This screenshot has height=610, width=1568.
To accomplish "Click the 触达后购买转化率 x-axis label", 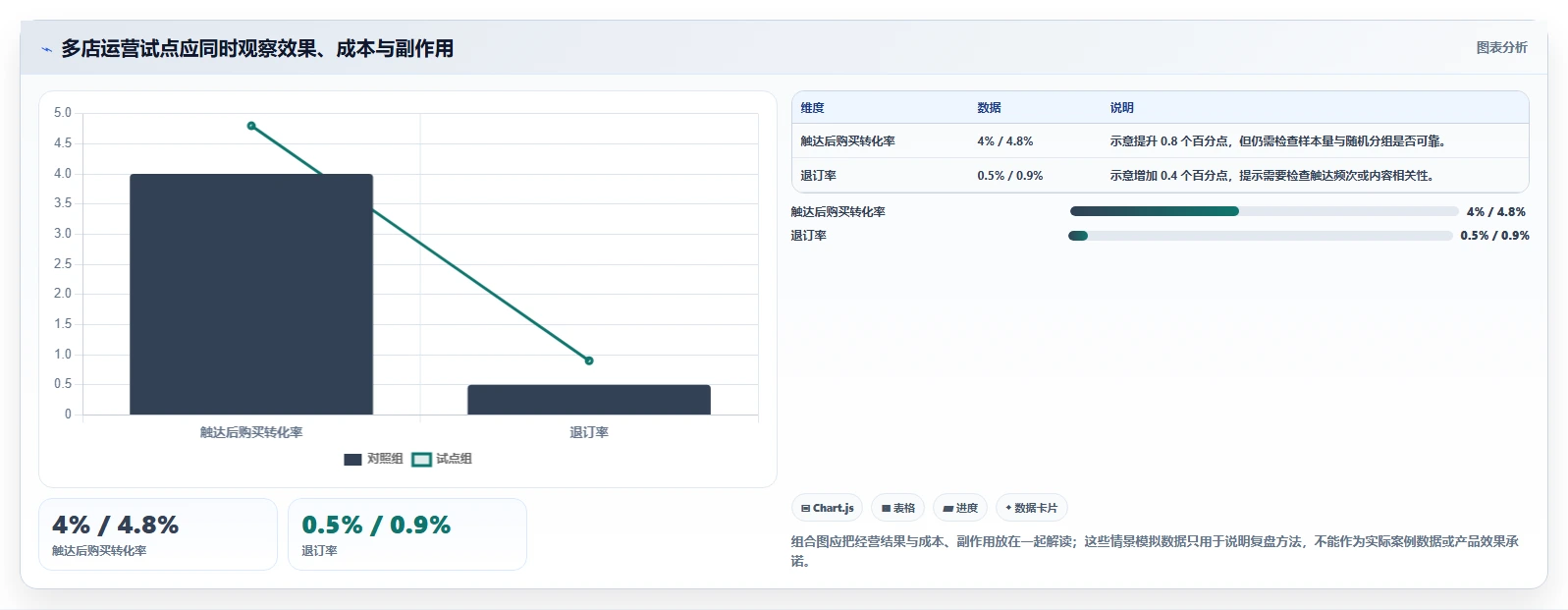I will click(251, 432).
